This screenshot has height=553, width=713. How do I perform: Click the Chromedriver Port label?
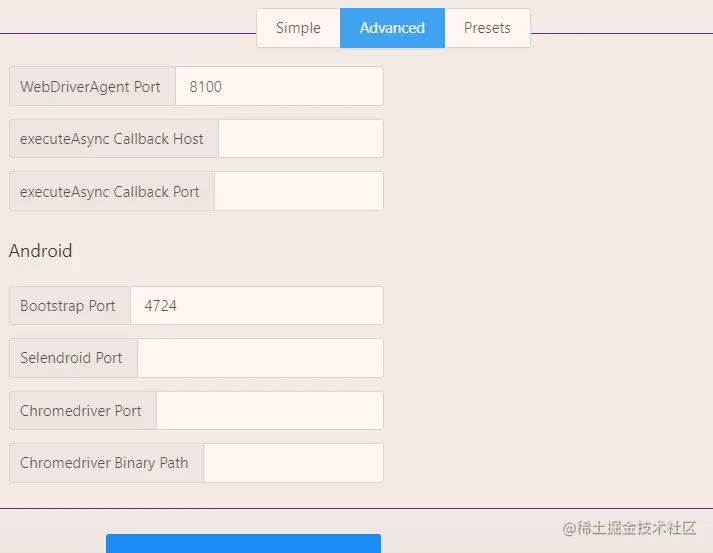(x=83, y=411)
